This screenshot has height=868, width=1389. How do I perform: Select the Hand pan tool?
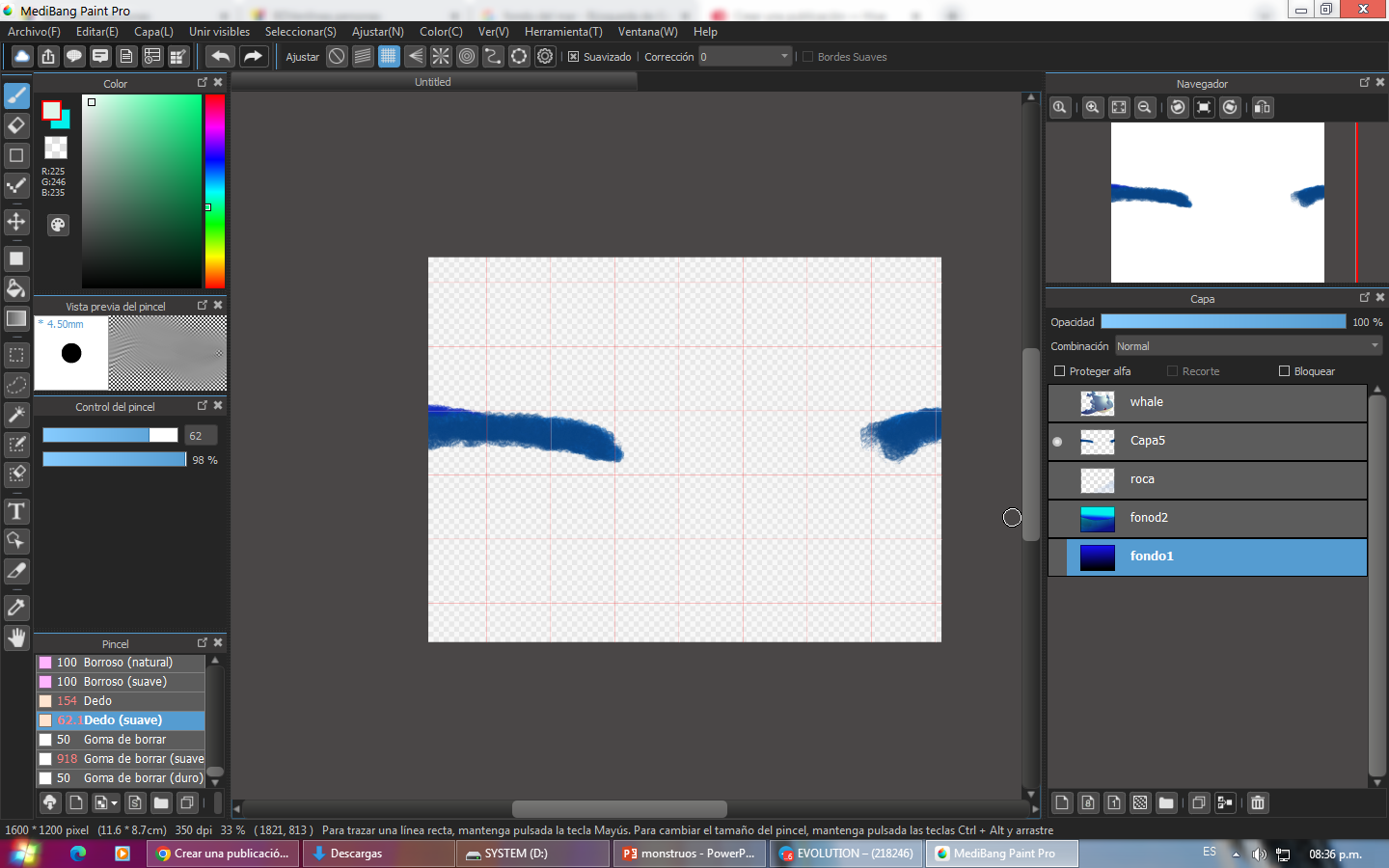click(16, 637)
